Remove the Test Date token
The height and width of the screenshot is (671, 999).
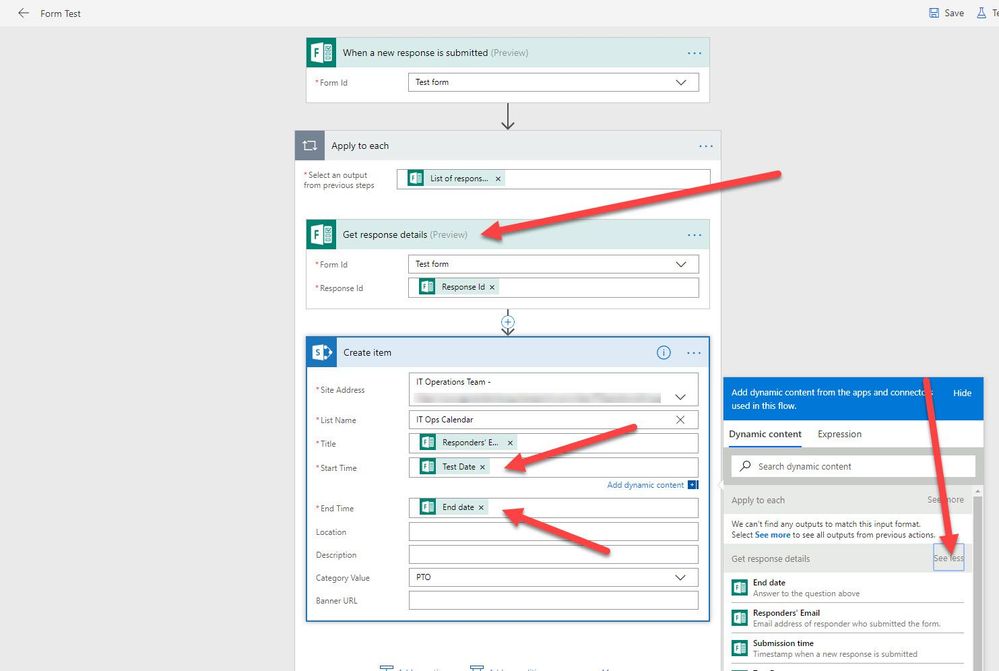tap(482, 467)
